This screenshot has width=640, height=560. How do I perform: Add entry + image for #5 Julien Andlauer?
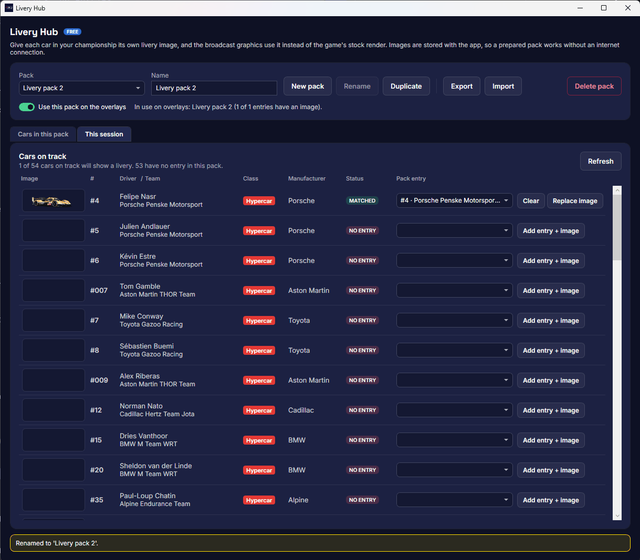click(551, 231)
